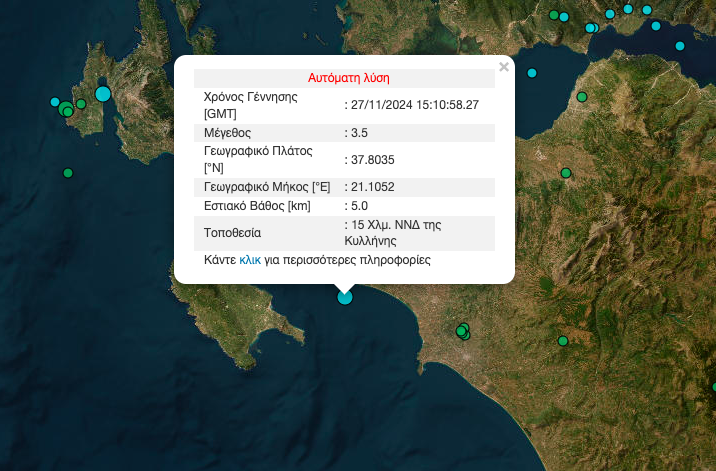This screenshot has width=716, height=471.
Task: Click the cyan marker at the far right, over the sea
Action: pos(680,46)
